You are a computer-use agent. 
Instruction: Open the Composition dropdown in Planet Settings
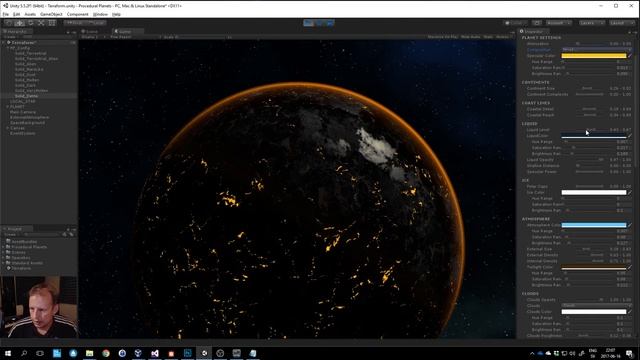(x=596, y=49)
